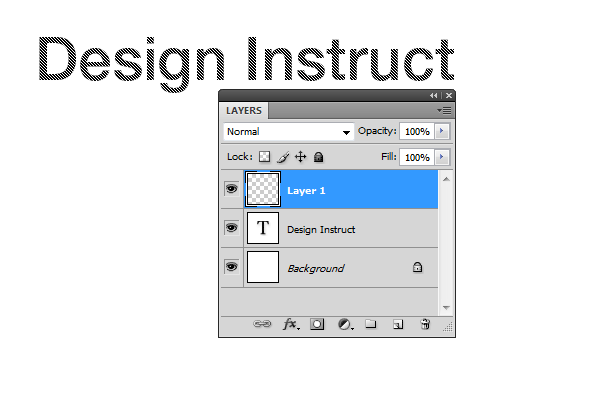596x393 pixels.
Task: Open the Normal blend mode dropdown
Action: [288, 132]
